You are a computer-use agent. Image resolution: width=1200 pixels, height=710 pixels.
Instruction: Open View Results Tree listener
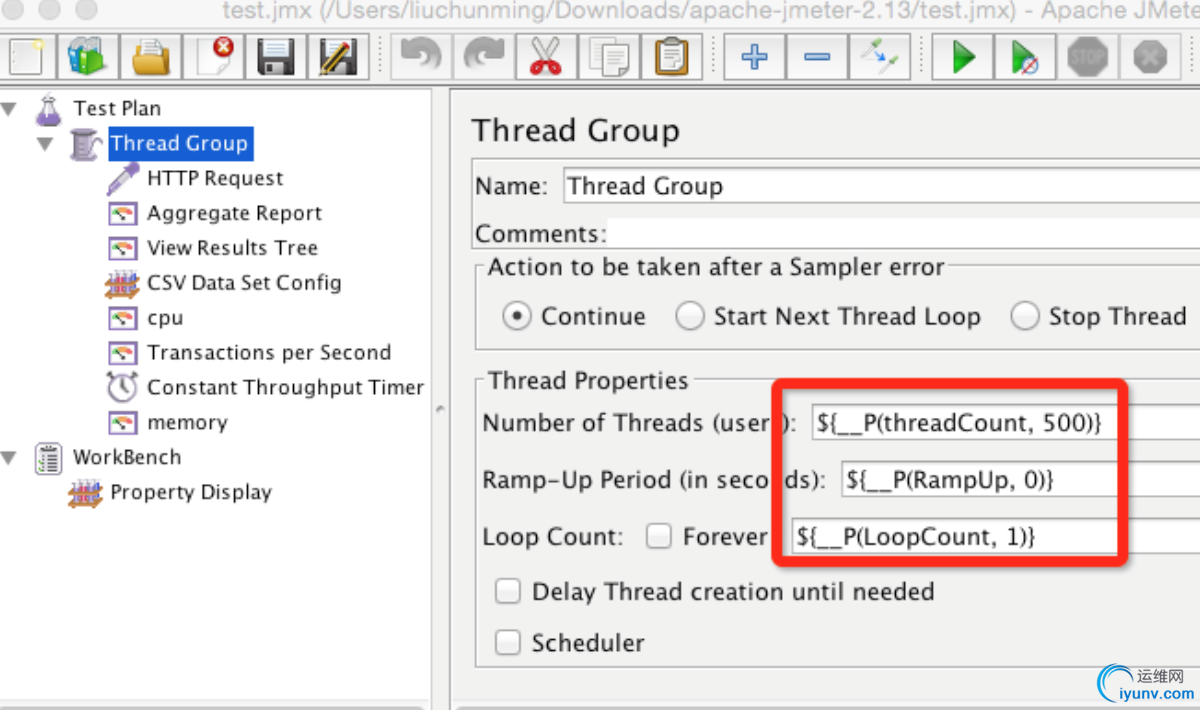232,248
